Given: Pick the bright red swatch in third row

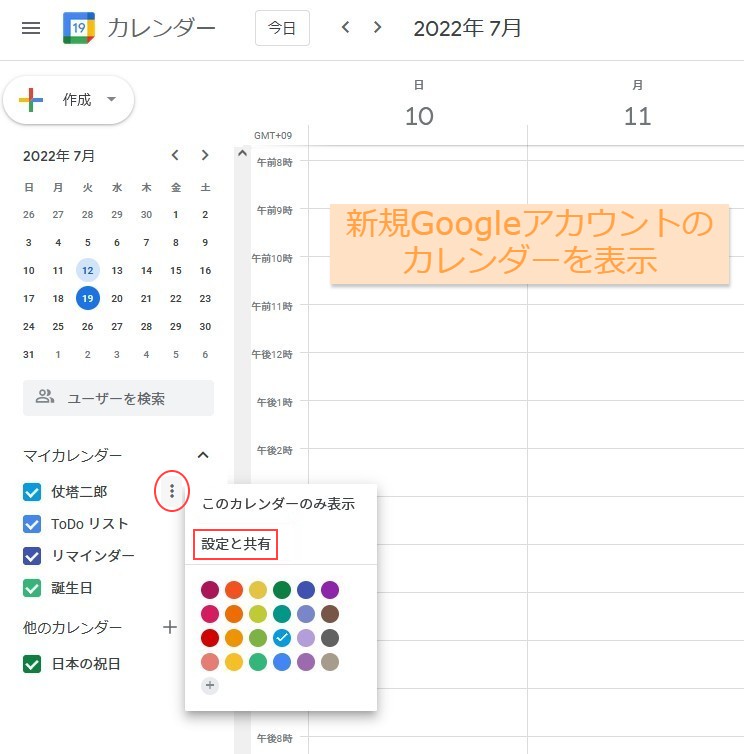Looking at the screenshot, I should pos(210,638).
